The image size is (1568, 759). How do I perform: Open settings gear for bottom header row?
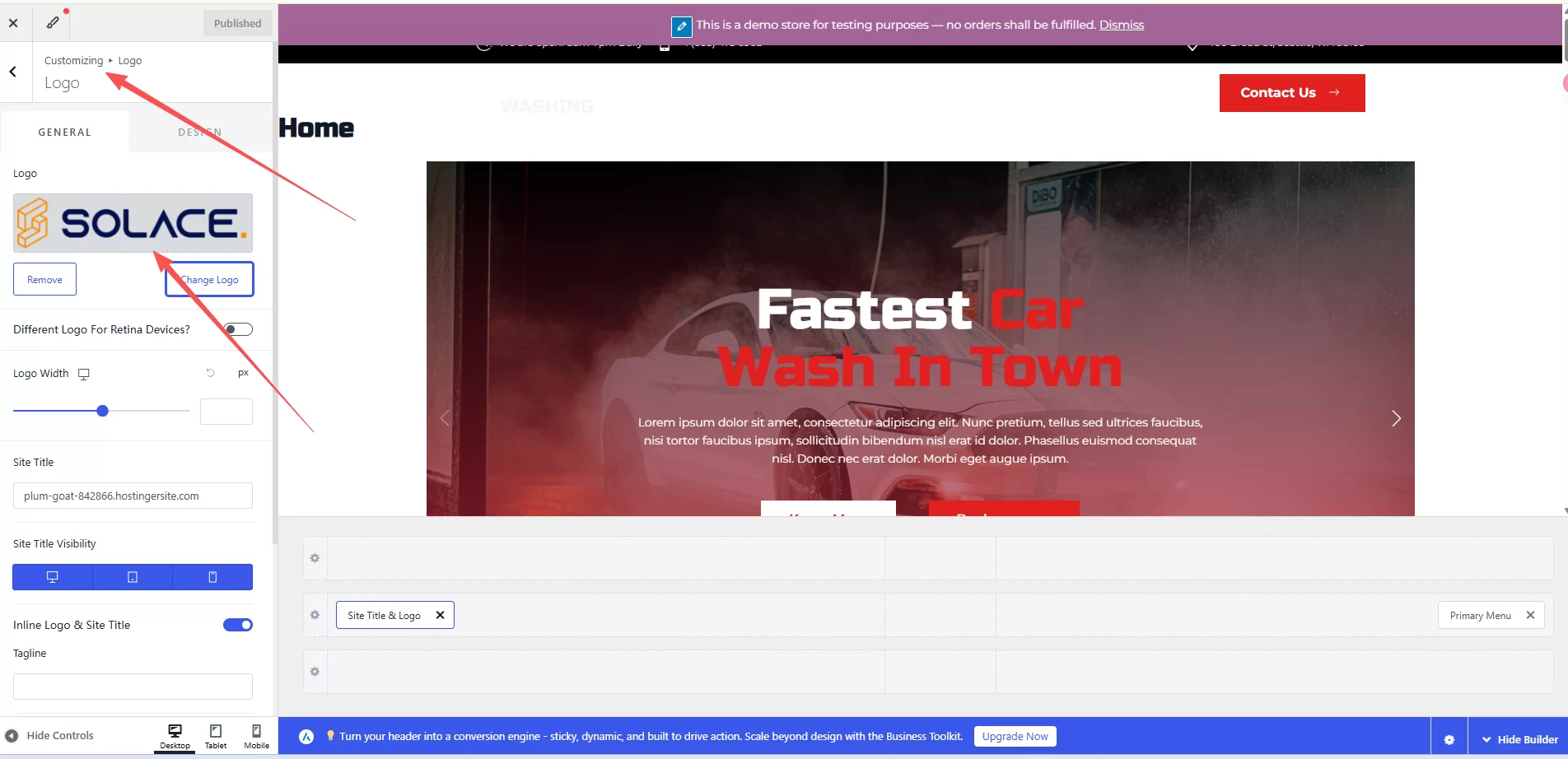pos(315,672)
